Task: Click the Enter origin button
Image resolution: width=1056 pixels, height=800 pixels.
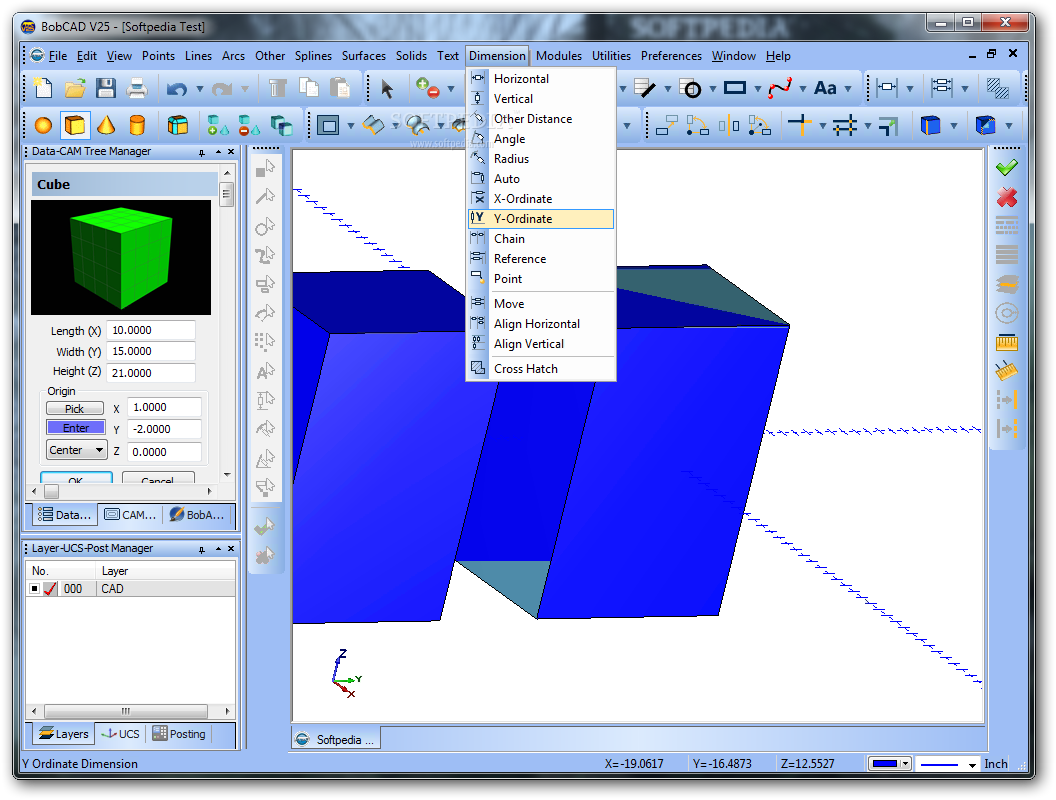Action: pos(75,428)
